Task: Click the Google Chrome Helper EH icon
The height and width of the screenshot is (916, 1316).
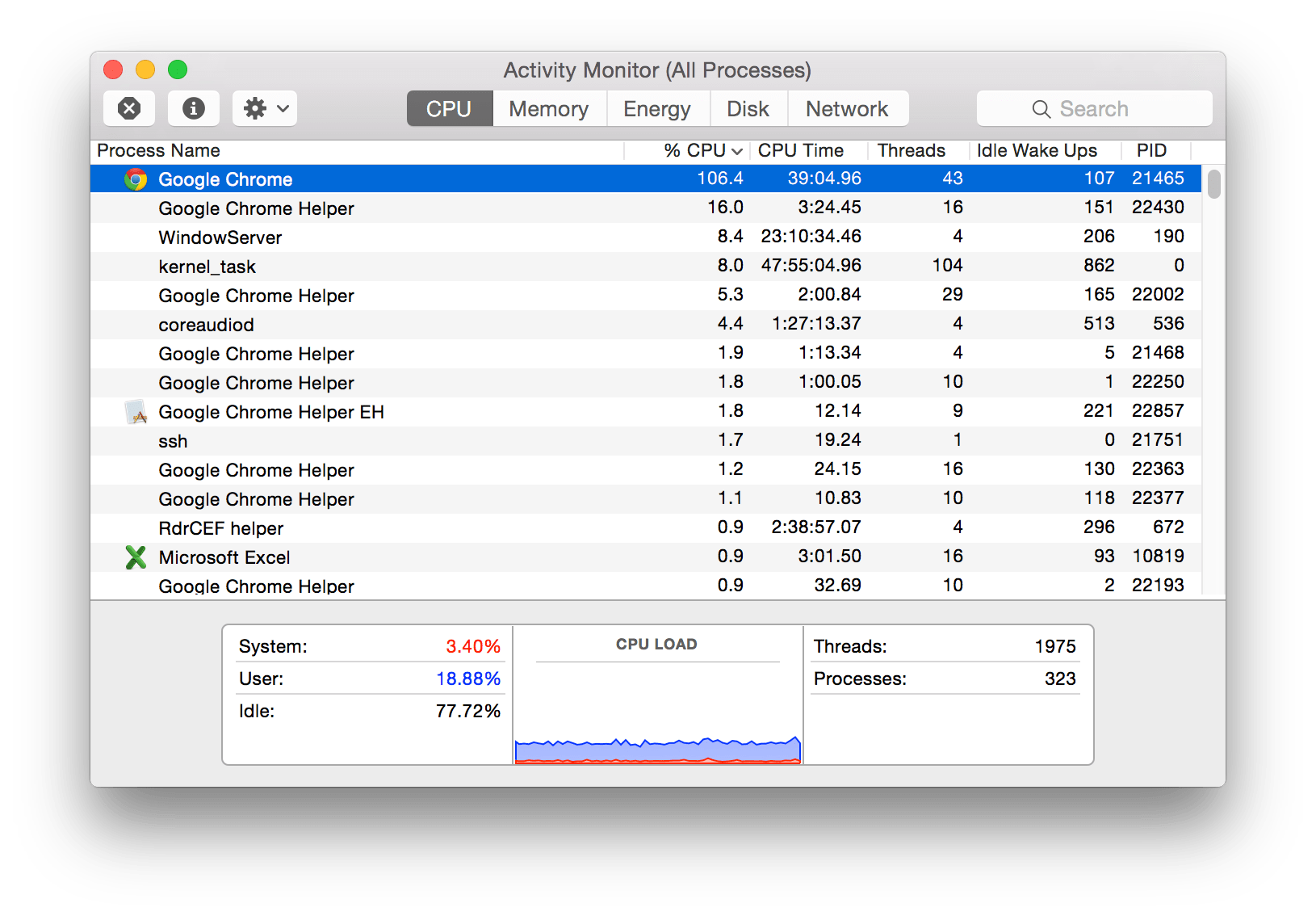Action: pyautogui.click(x=136, y=412)
